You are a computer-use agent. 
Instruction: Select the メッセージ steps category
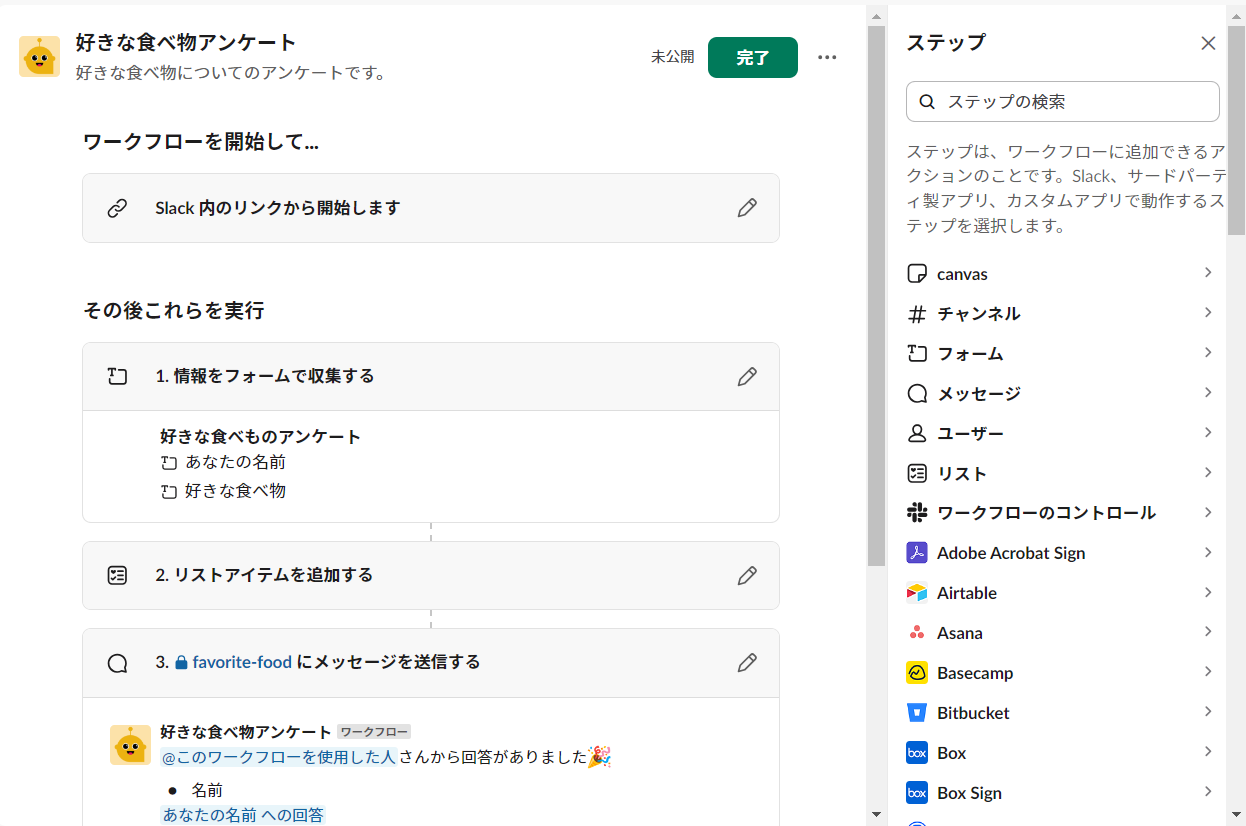point(1062,394)
